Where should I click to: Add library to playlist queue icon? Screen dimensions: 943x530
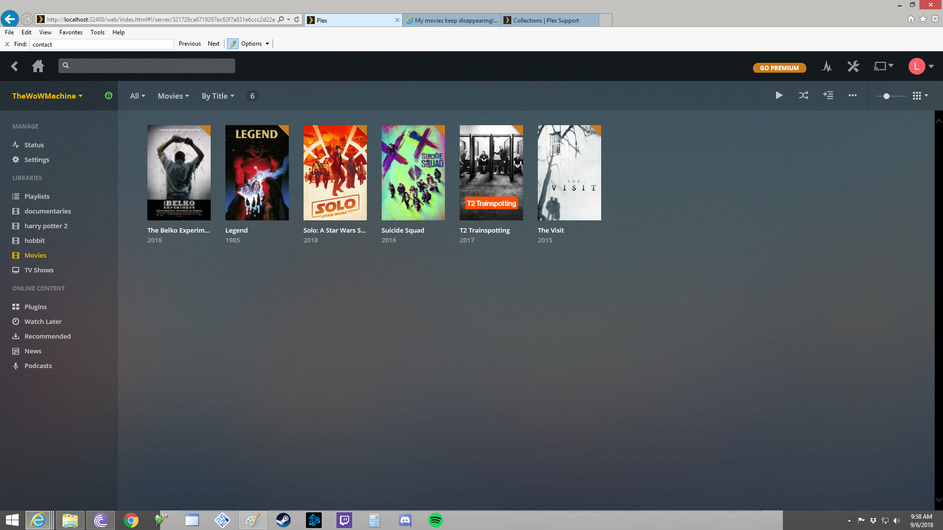point(828,96)
